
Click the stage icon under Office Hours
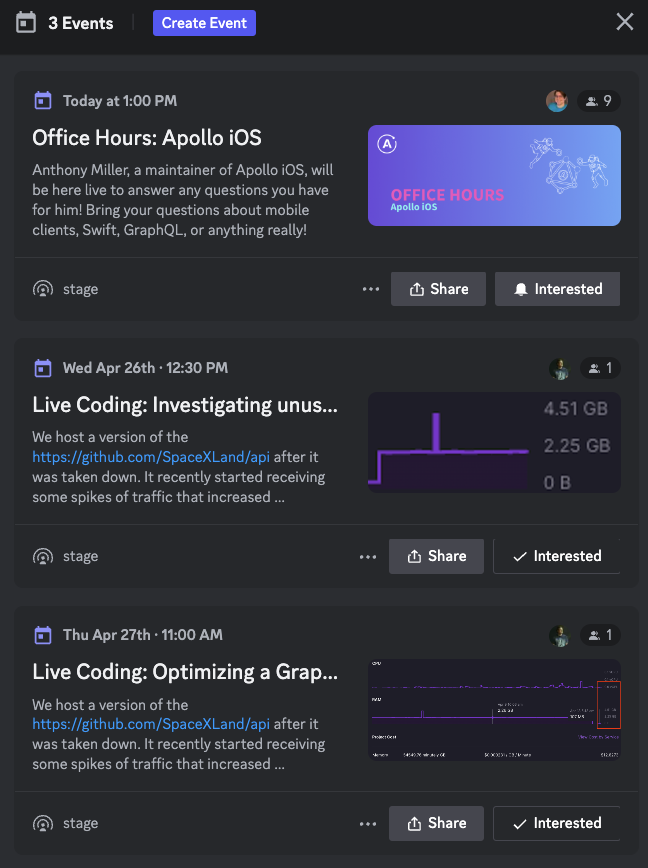tap(43, 289)
